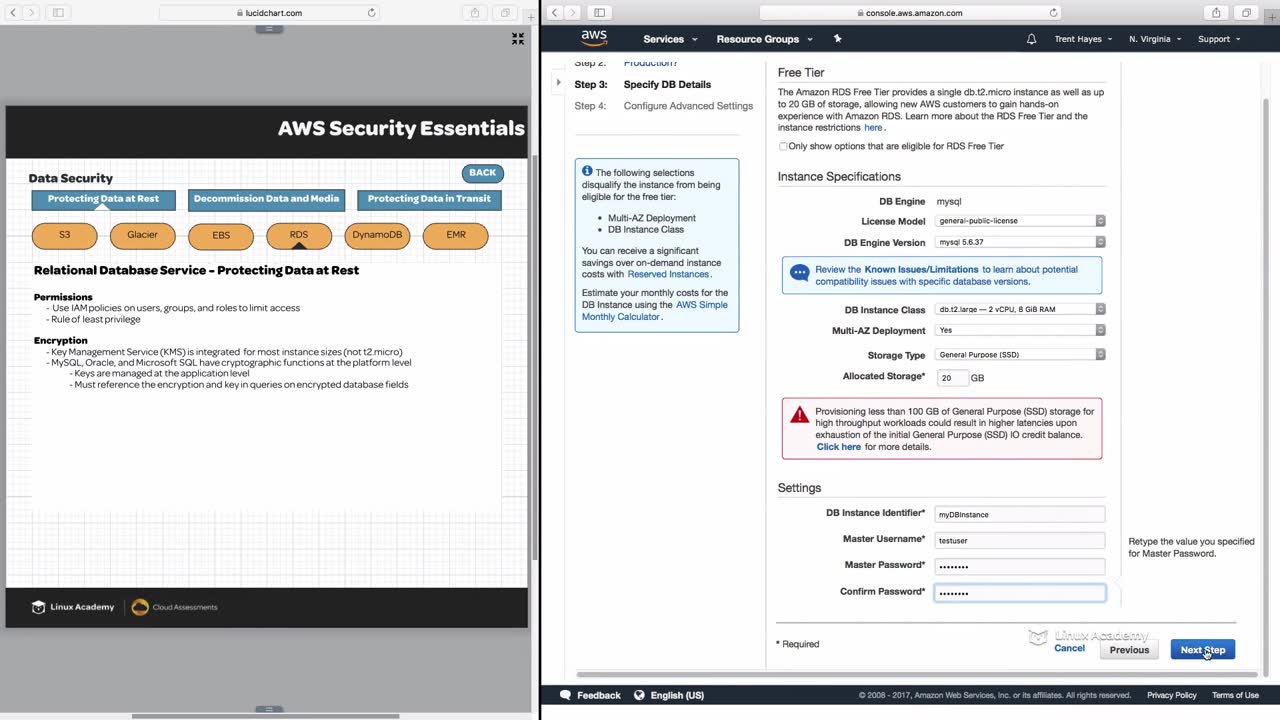Viewport: 1280px width, 720px height.
Task: Go forward in the lucidchart.com Safari window
Action: (32, 13)
